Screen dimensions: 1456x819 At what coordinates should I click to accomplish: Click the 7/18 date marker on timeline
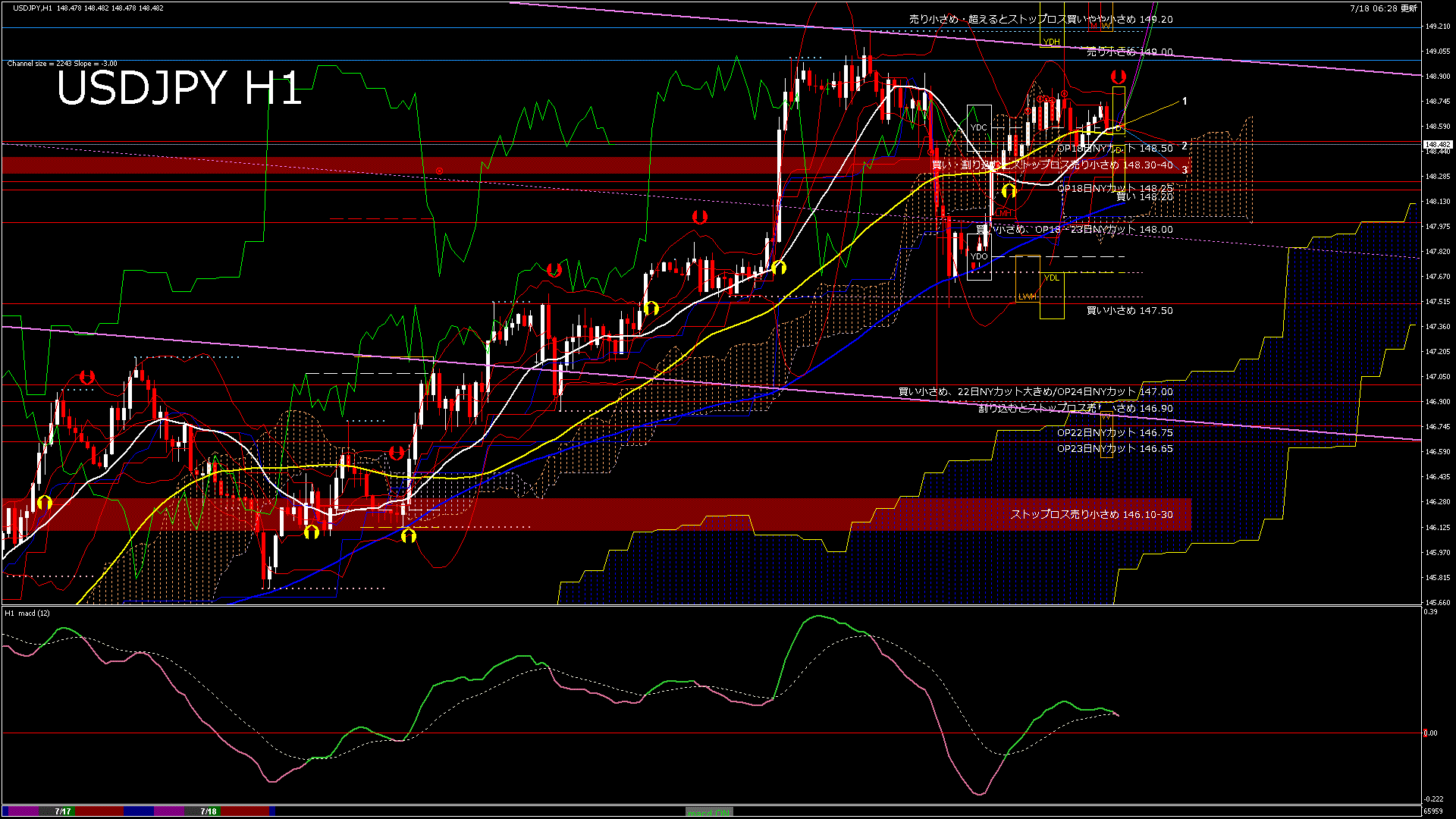(209, 811)
